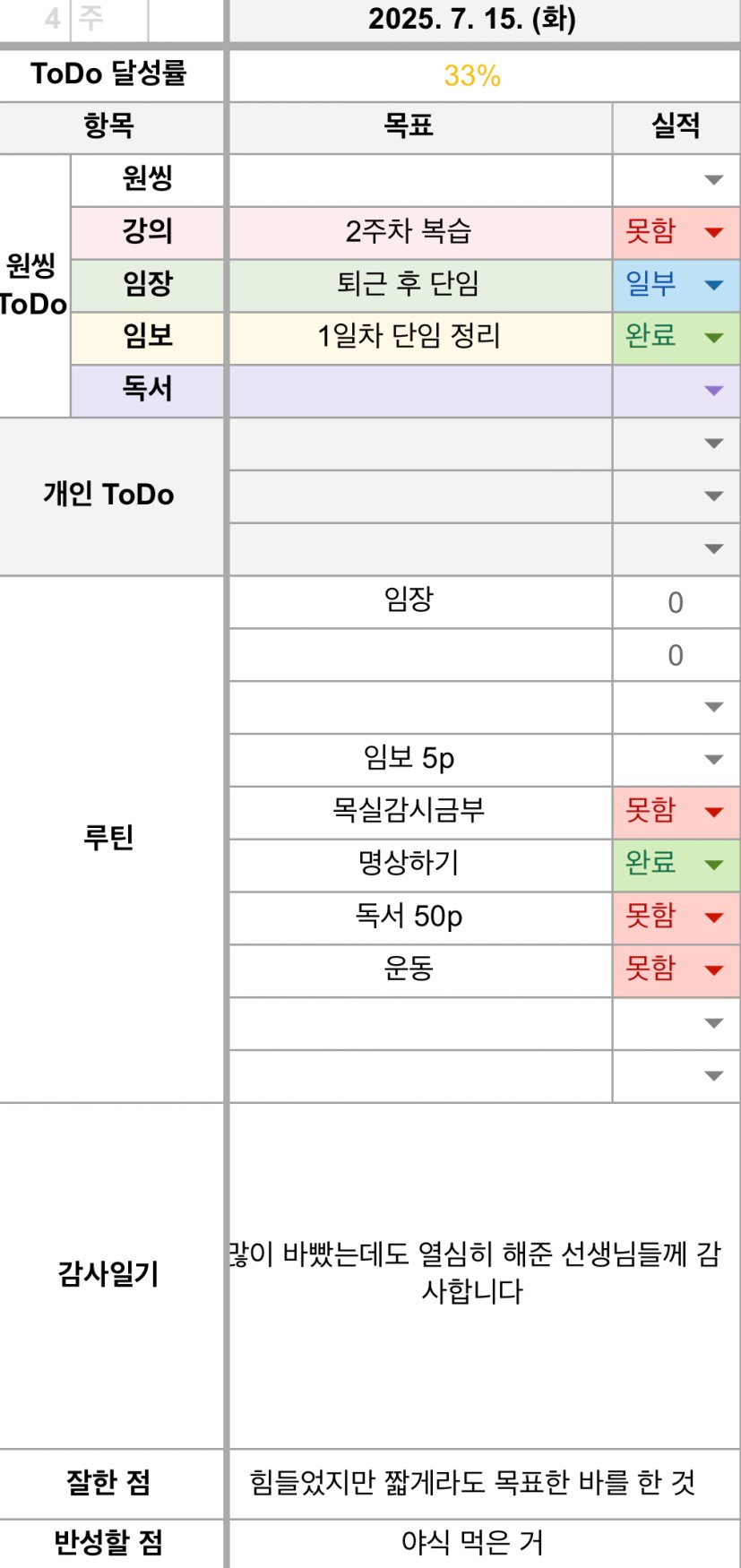
Task: Open the 완료 dropdown for 명상하기
Action: (x=676, y=865)
